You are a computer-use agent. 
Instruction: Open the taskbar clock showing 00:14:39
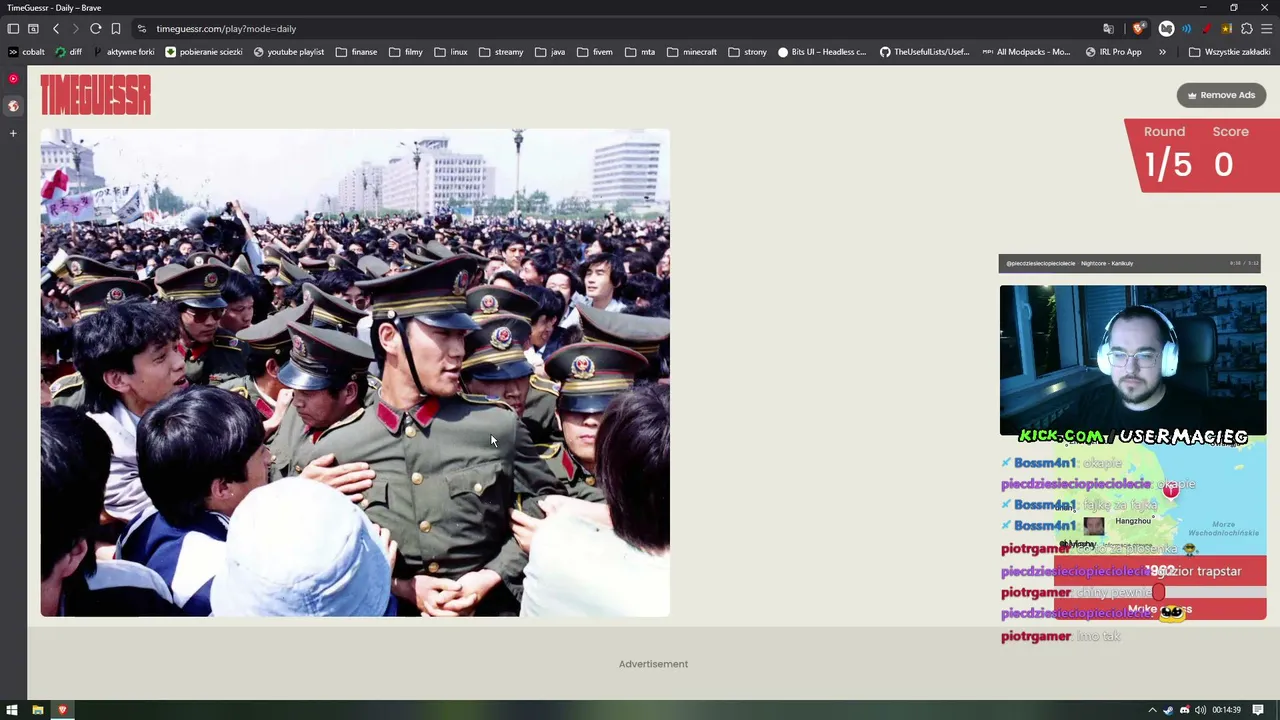pos(1227,710)
